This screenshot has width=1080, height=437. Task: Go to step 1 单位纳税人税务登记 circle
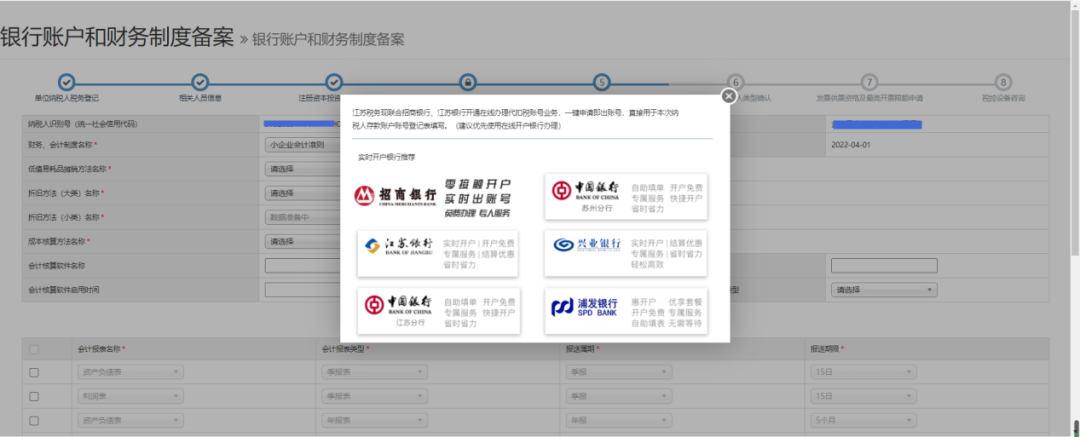pos(66,82)
